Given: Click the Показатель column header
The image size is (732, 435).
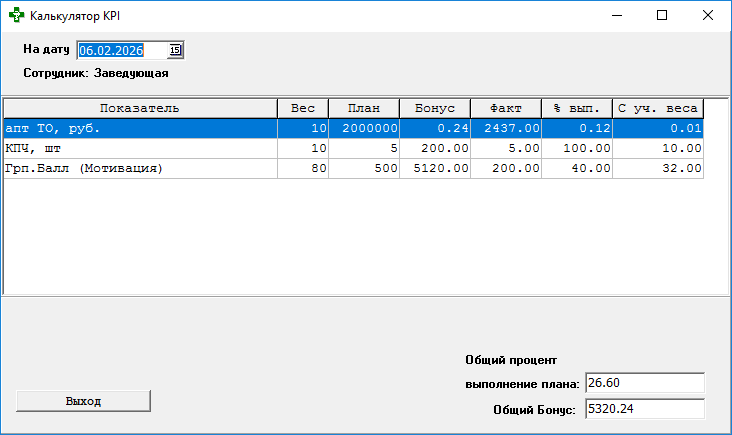Looking at the screenshot, I should point(140,108).
